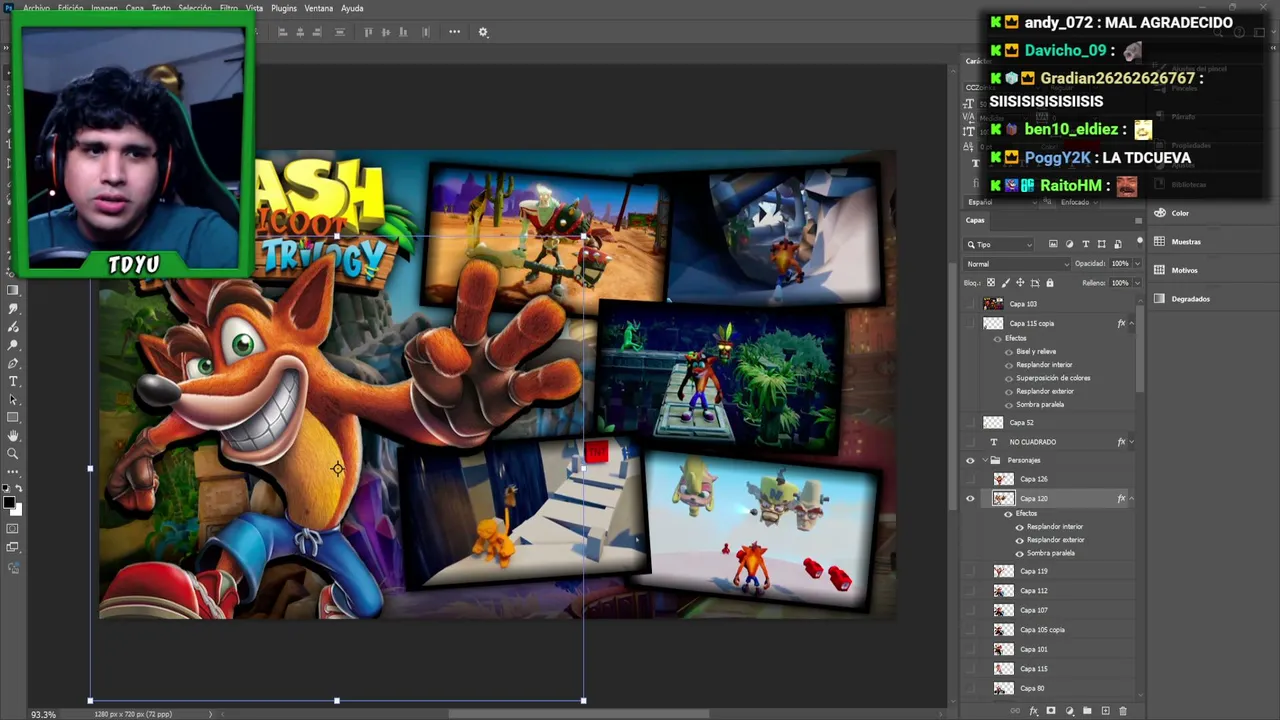Add a layer style using the bottom fx icon
This screenshot has width=1280, height=720.
[1033, 711]
